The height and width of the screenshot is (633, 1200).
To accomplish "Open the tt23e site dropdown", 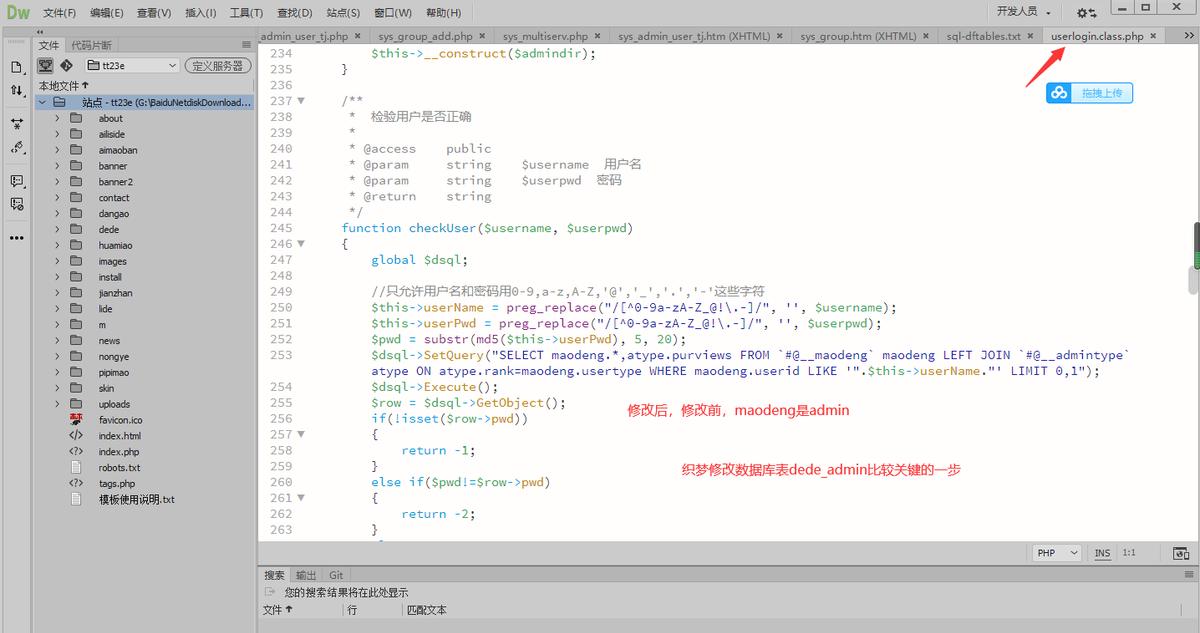I will coord(132,65).
